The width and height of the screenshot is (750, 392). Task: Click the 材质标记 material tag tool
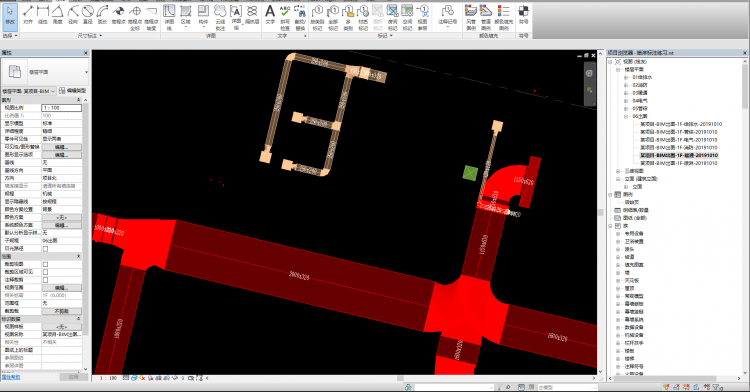[363, 18]
